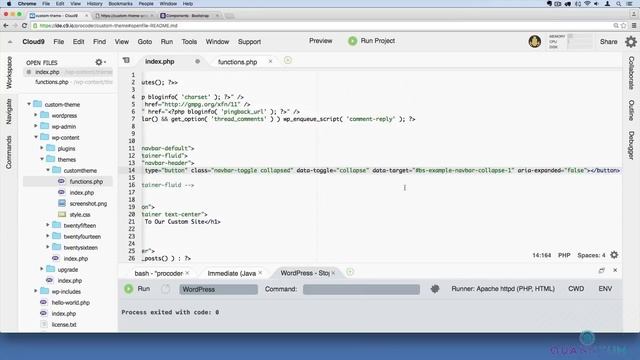Click the green Run Project icon
640x360 pixels.
click(x=352, y=41)
